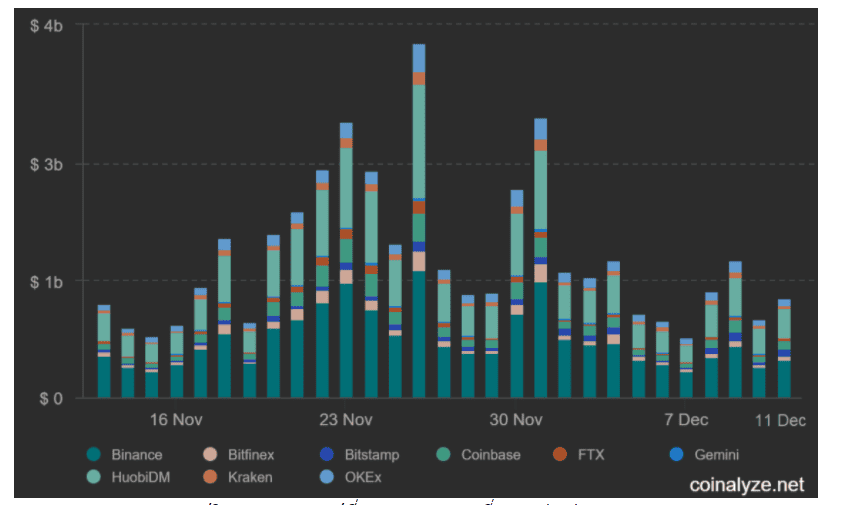The height and width of the screenshot is (505, 843).
Task: Click the FTX legend color dot
Action: coord(560,454)
